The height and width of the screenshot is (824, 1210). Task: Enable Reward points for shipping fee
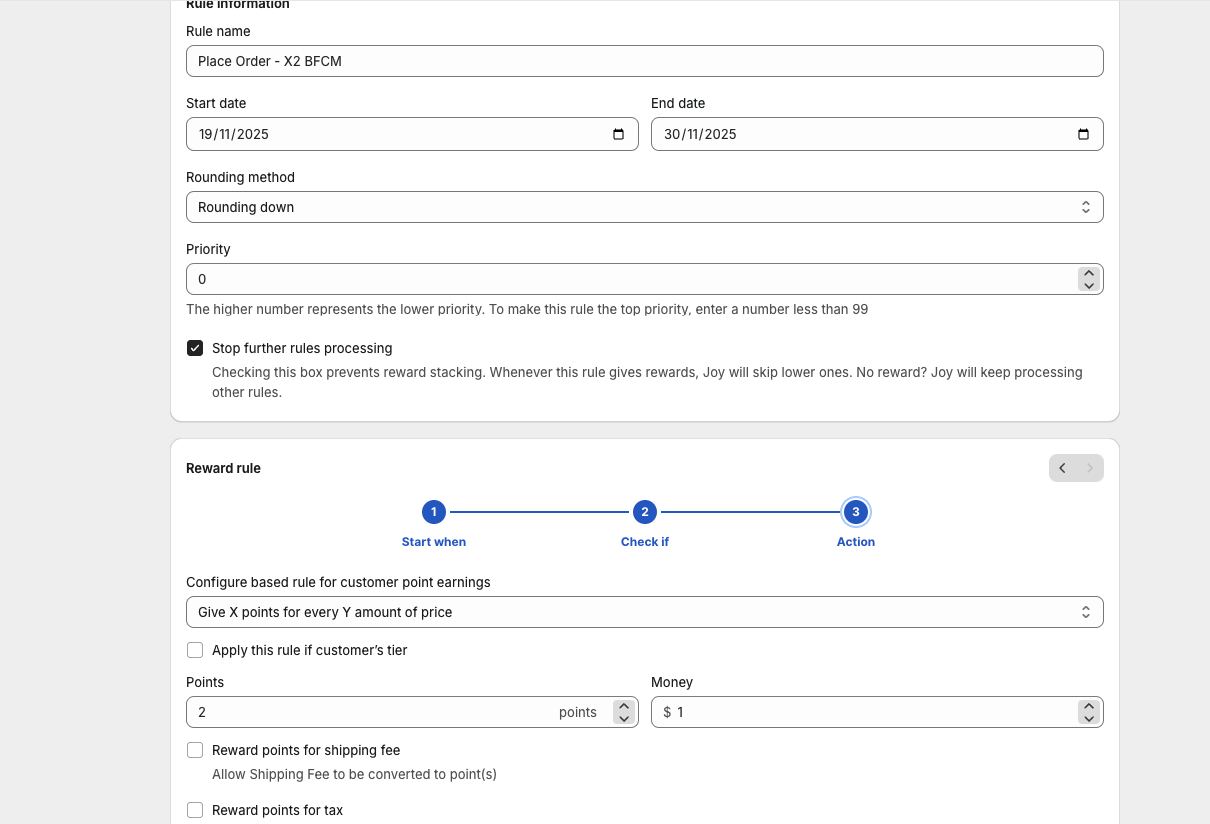[195, 750]
